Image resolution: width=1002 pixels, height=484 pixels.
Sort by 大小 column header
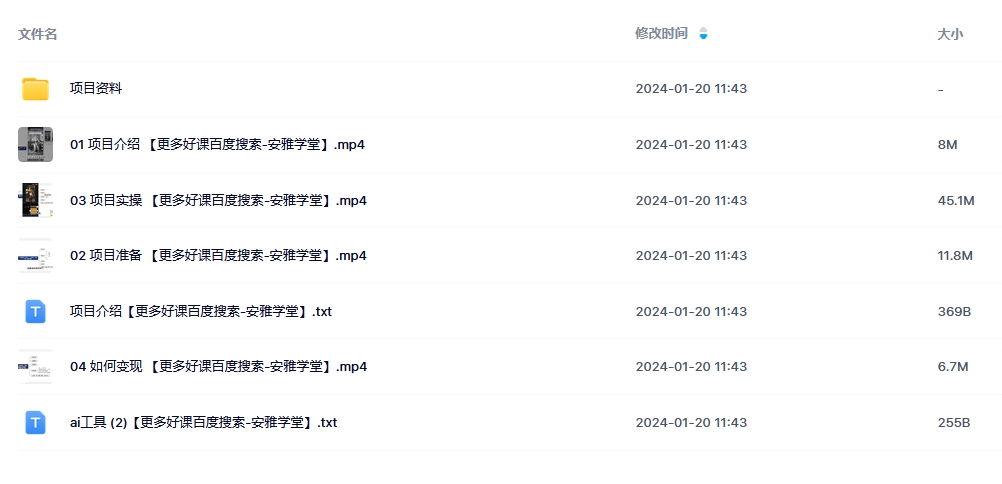tap(950, 35)
